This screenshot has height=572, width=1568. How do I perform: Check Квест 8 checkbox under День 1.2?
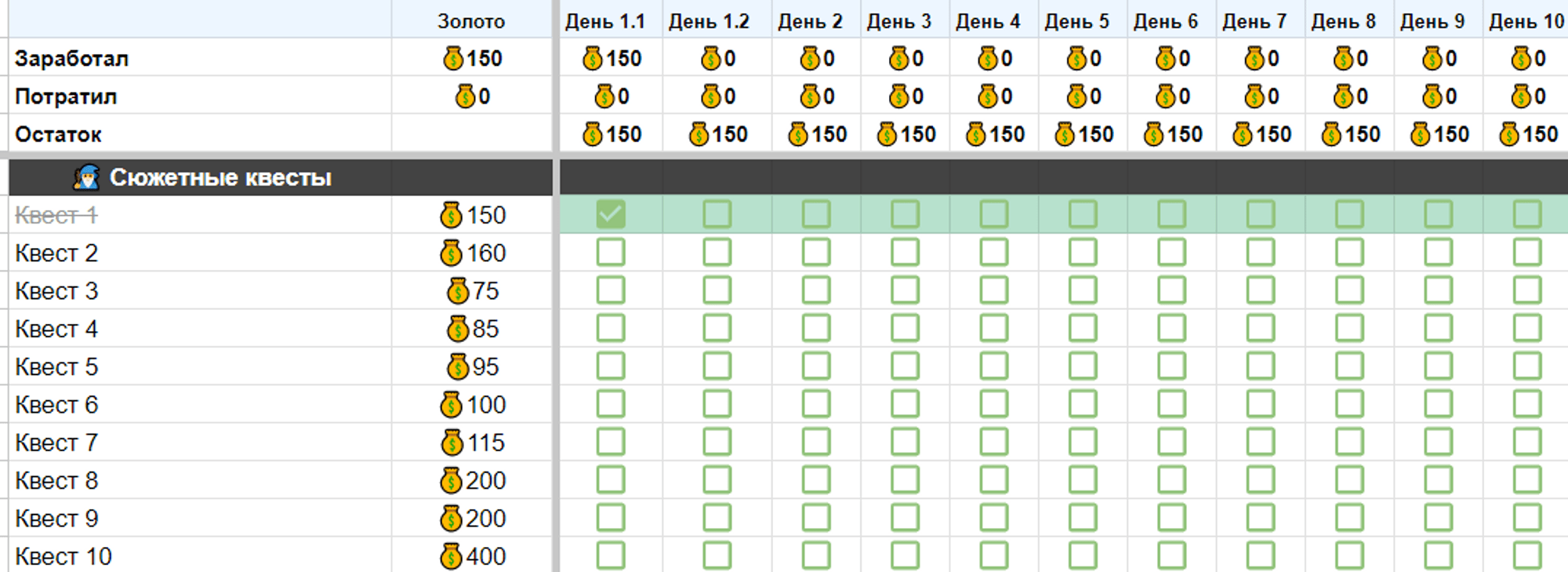tap(717, 479)
